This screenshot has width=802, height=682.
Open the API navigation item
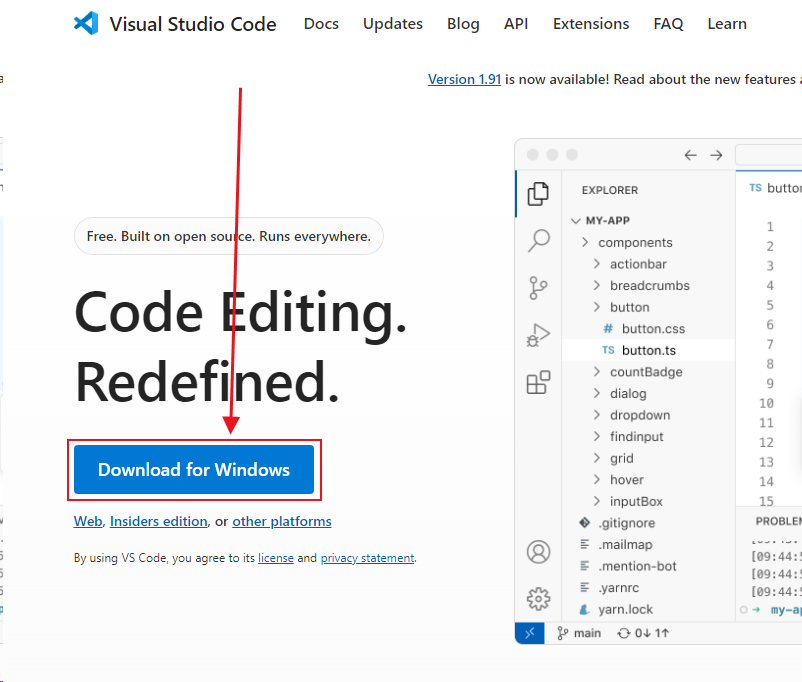coord(516,24)
